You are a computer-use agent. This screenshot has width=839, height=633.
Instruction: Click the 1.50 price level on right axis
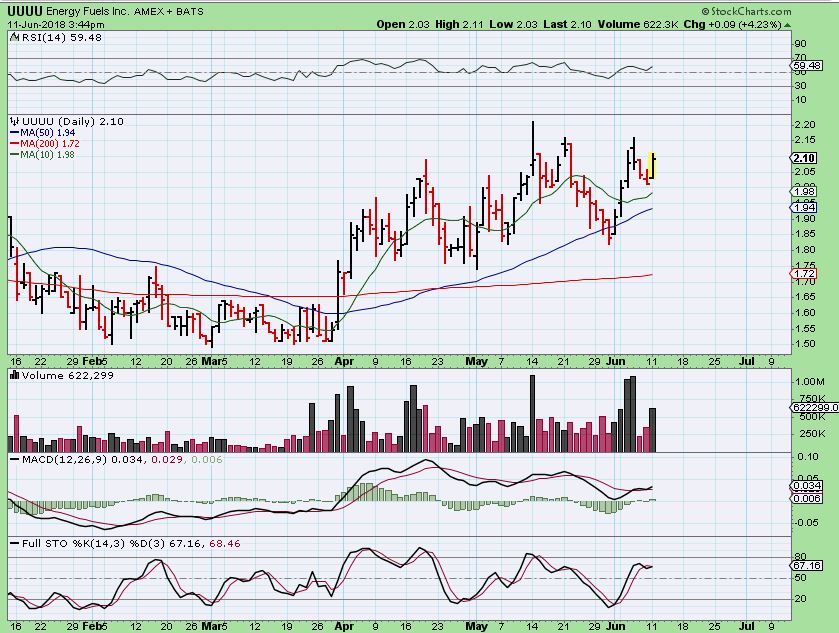pyautogui.click(x=806, y=344)
